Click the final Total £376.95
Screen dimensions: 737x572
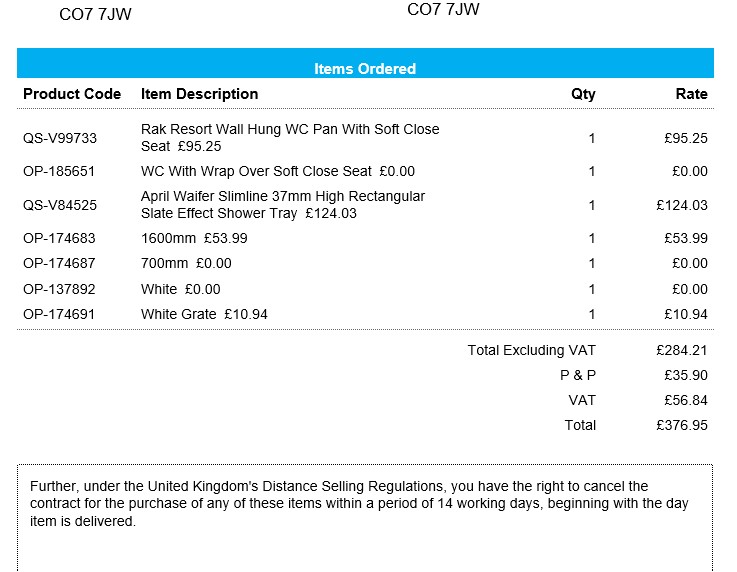point(682,425)
